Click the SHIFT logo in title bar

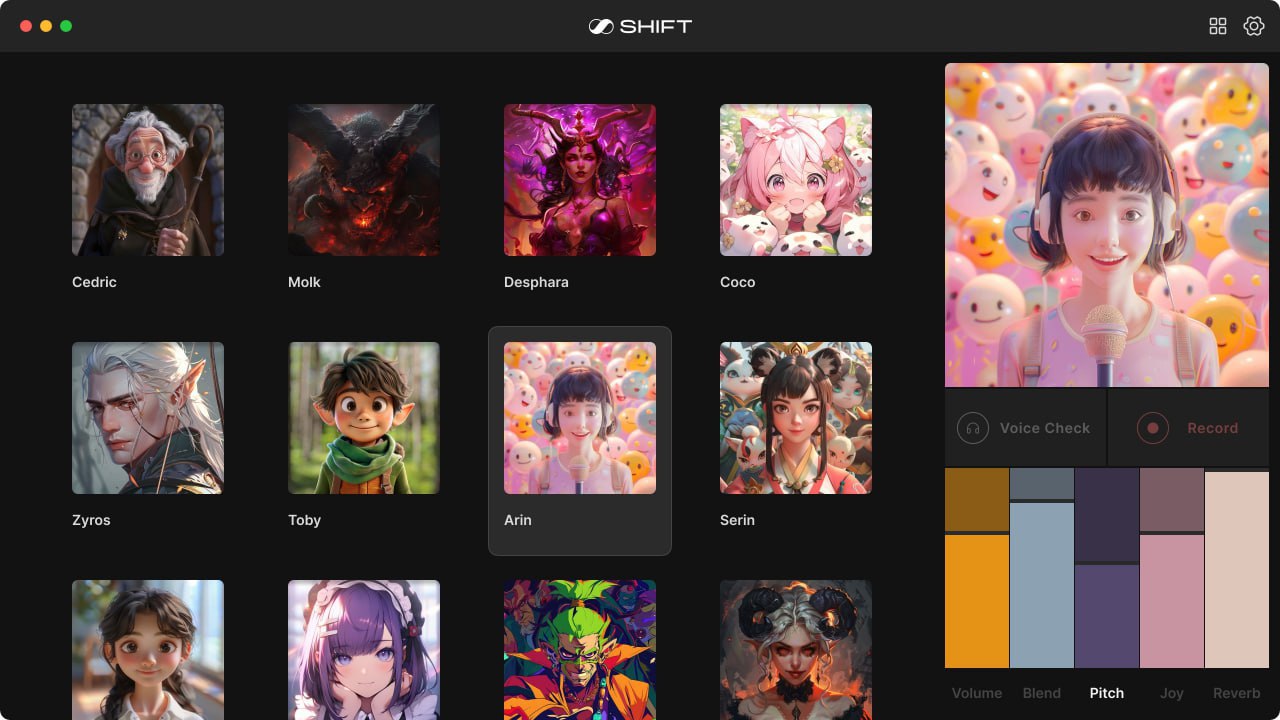click(x=640, y=27)
